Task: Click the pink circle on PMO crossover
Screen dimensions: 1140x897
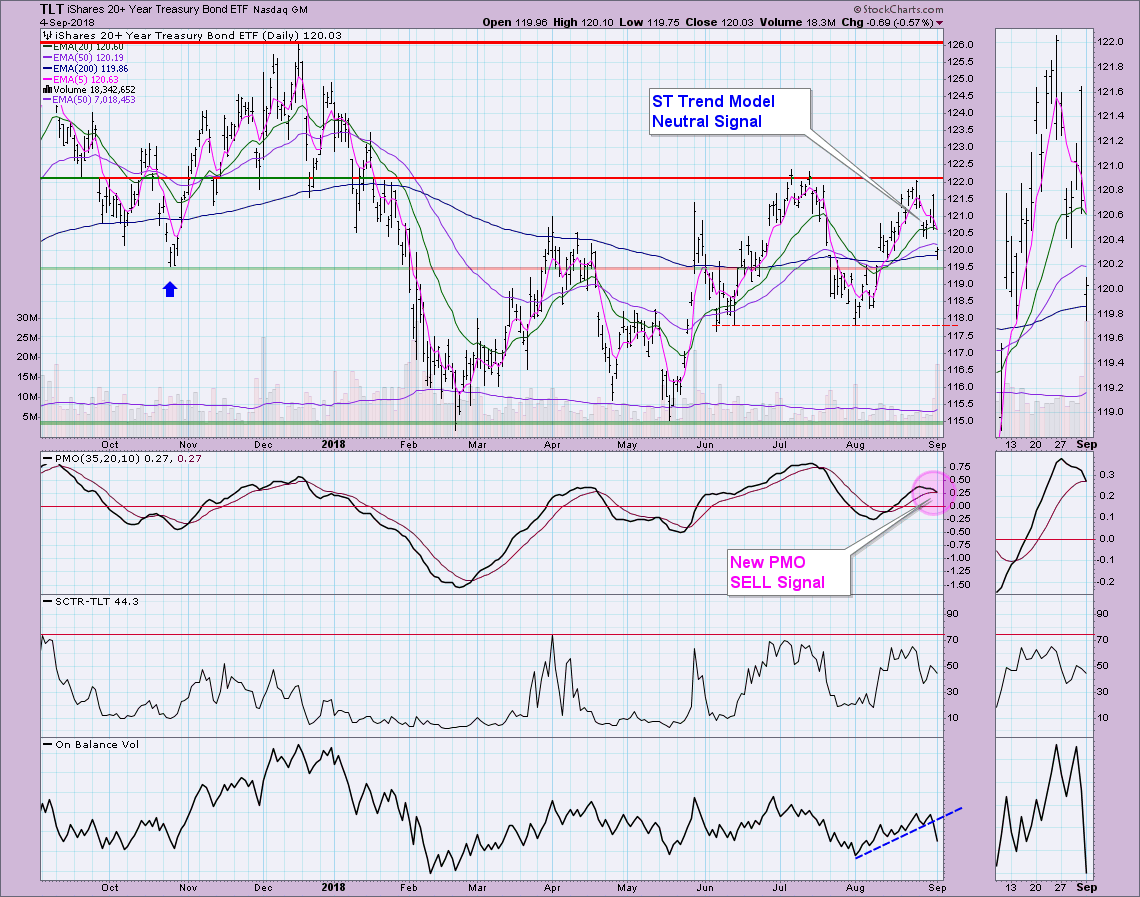Action: pos(931,492)
